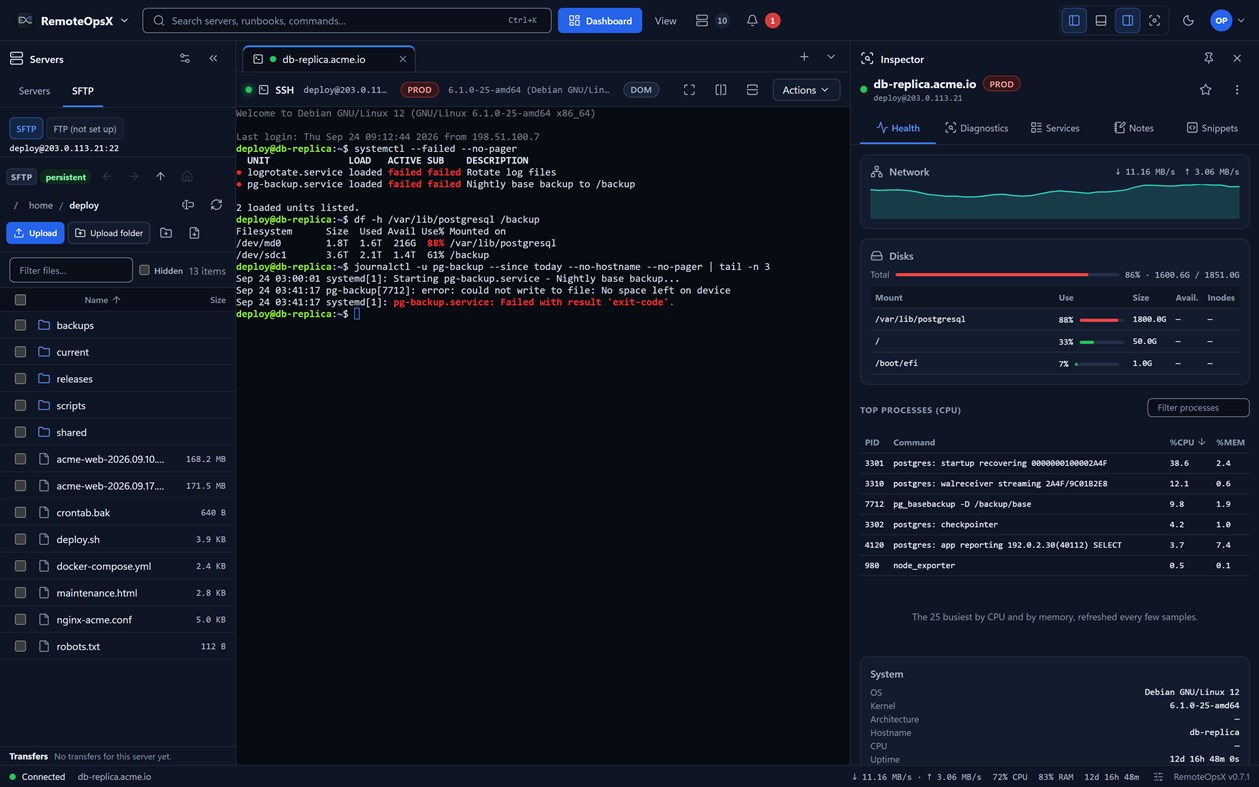Close the Inspector panel
Viewport: 1259px width, 787px height.
(x=1237, y=59)
